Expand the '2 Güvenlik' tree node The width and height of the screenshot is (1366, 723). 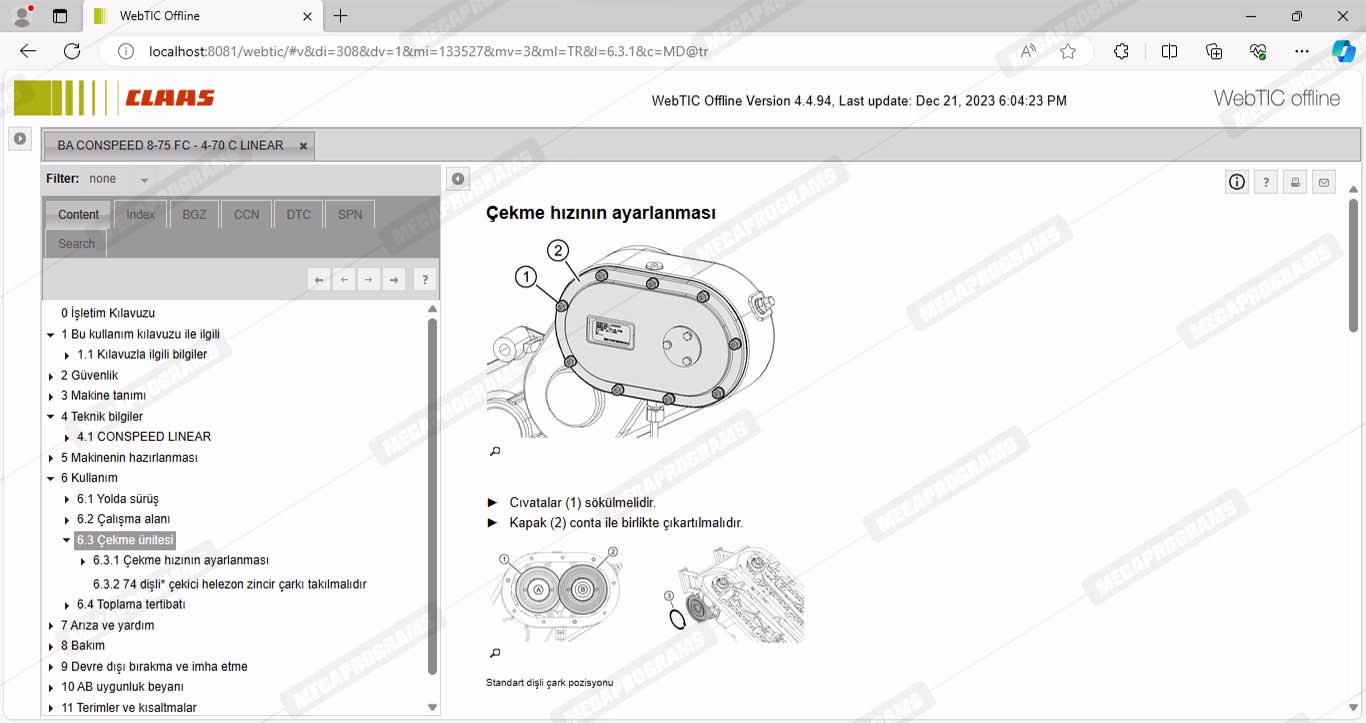[51, 376]
